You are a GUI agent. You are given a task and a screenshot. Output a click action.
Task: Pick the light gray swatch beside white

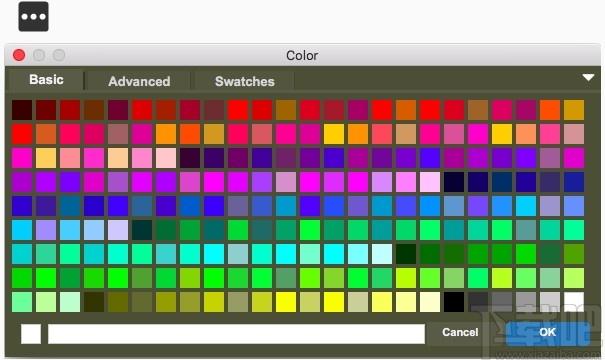coord(550,302)
